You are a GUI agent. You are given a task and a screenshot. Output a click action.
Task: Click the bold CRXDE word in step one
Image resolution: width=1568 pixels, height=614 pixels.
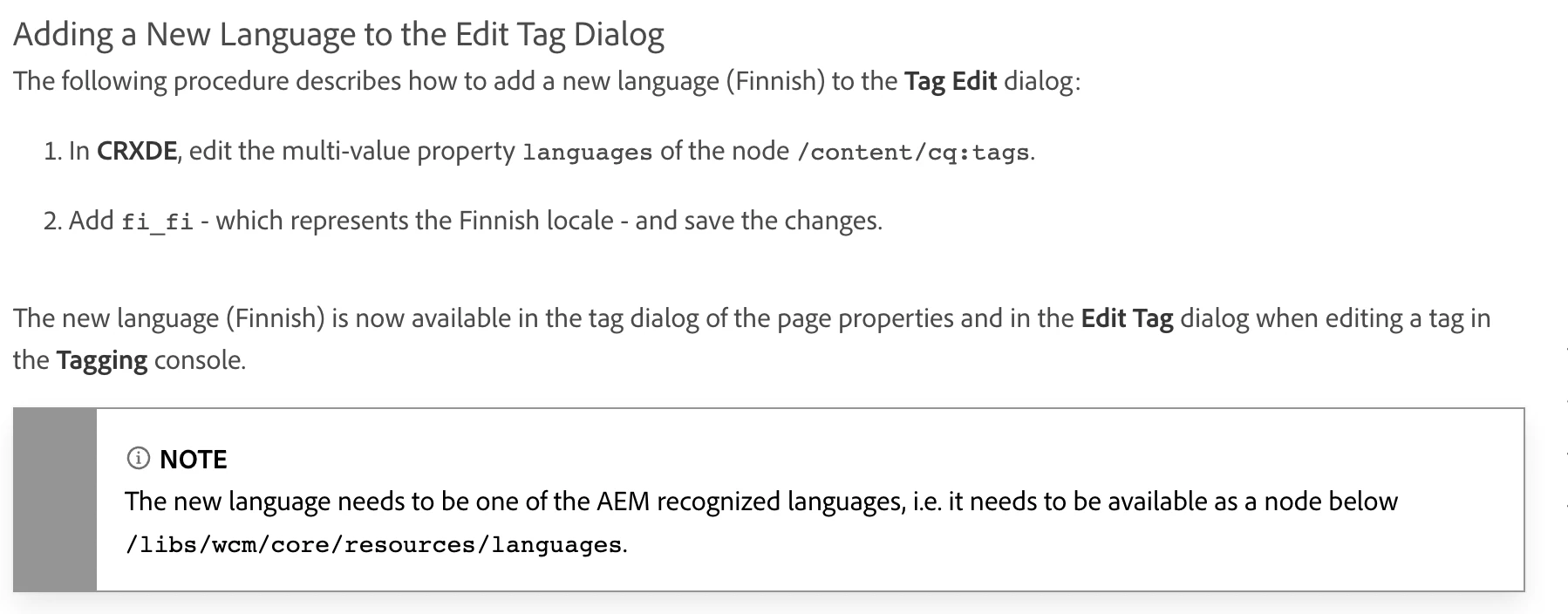coord(138,151)
